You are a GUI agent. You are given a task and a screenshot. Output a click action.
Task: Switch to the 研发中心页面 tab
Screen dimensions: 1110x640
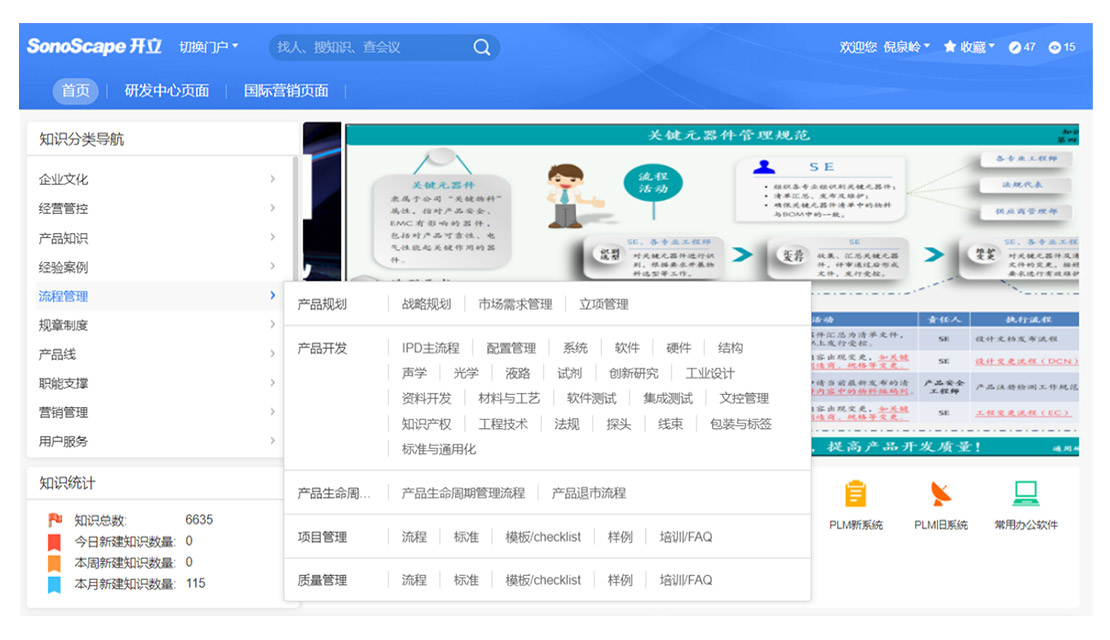(167, 91)
